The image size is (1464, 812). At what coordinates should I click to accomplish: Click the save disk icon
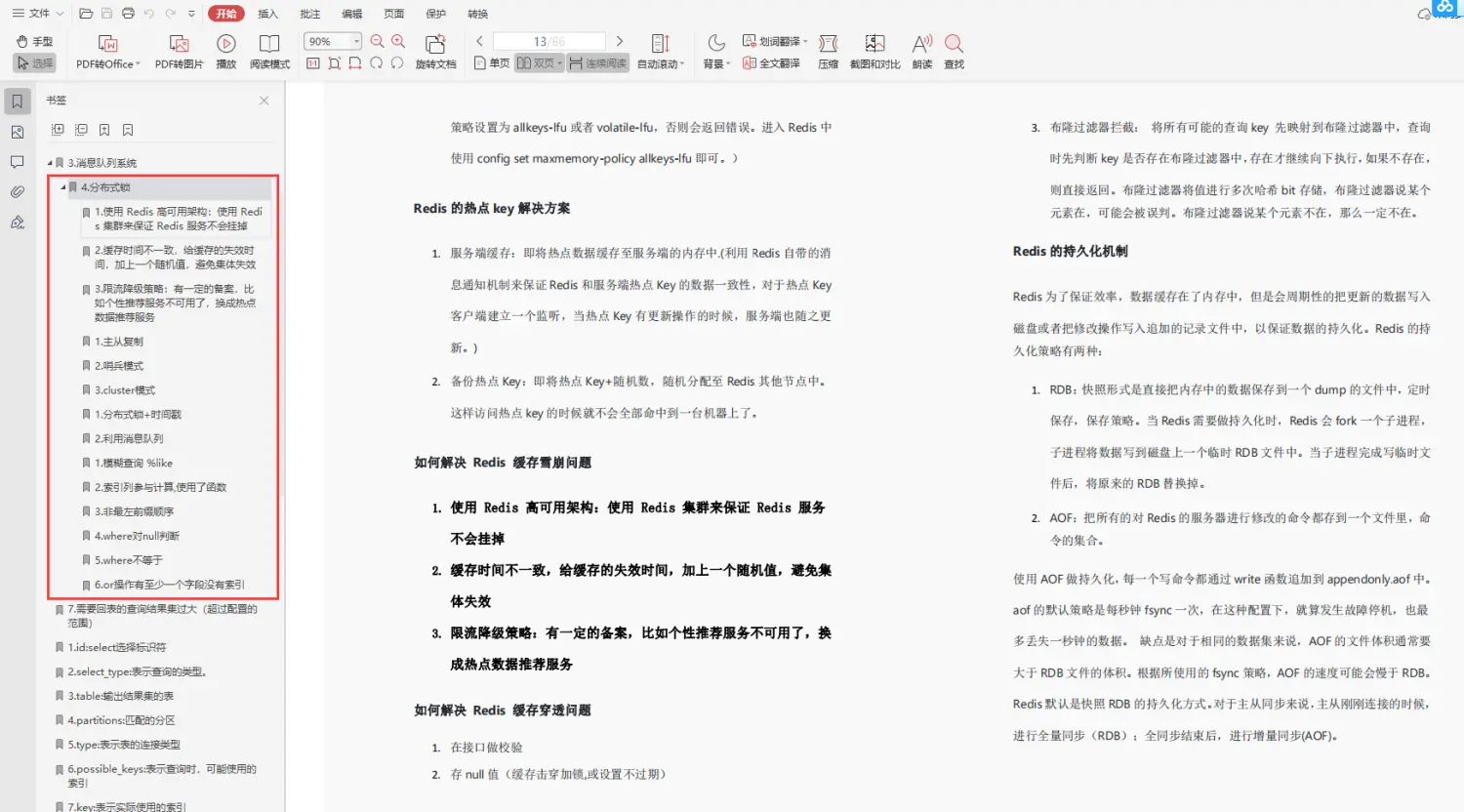107,14
